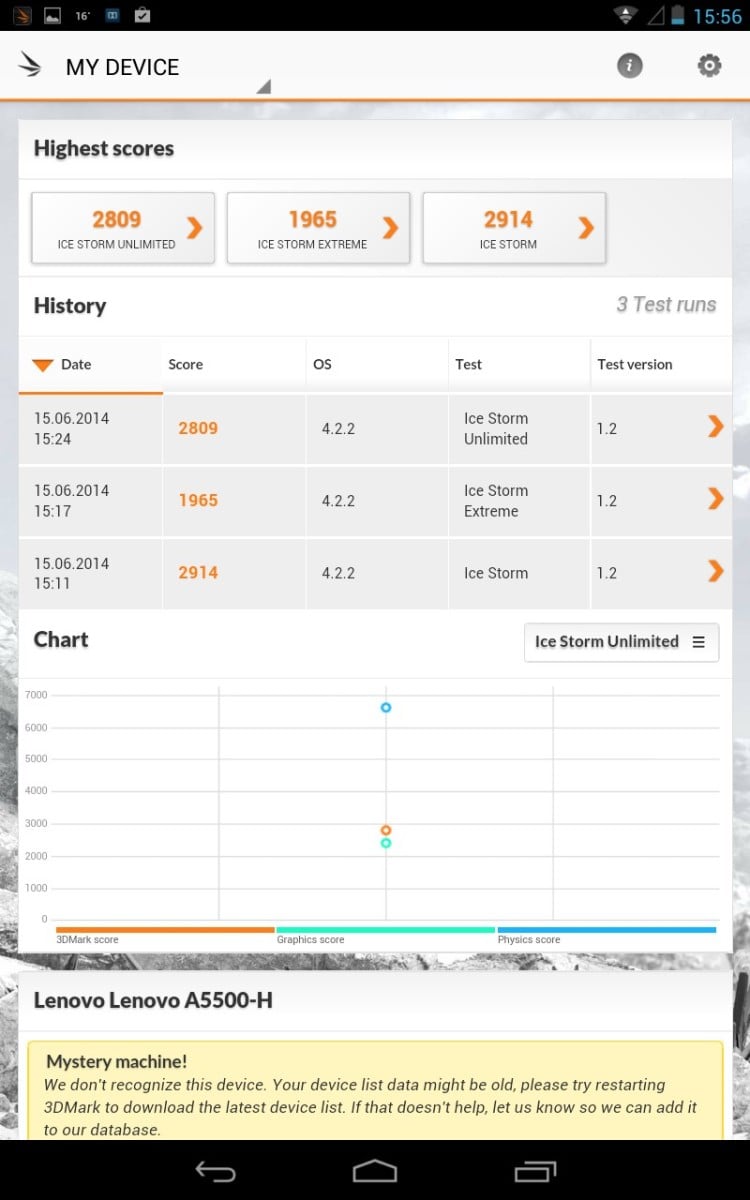Click Ice Storm Extreme test name in history
This screenshot has width=750, height=1200.
coord(496,500)
